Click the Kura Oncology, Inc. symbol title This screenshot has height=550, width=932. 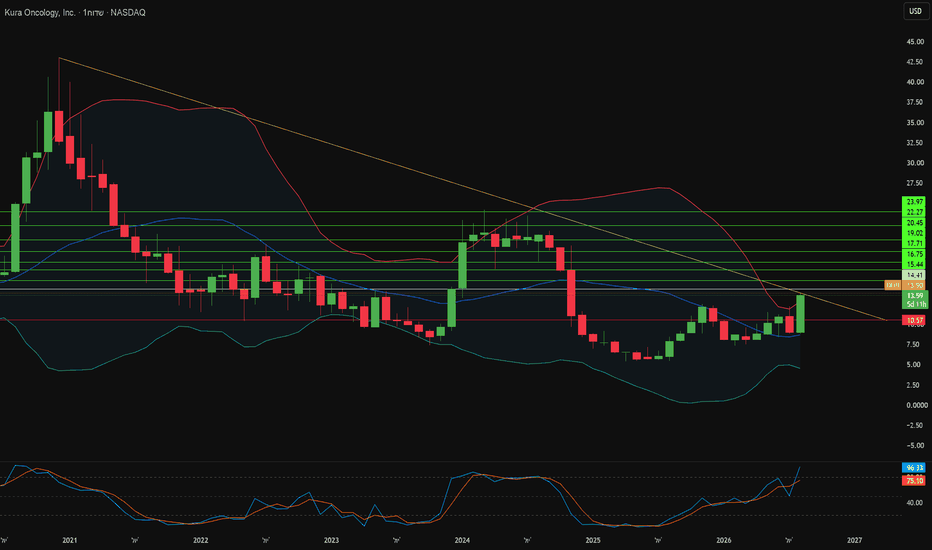click(40, 12)
